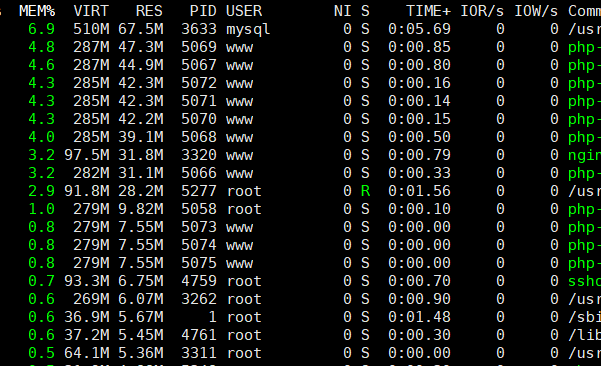This screenshot has height=366, width=601.
Task: Click PID 5277 running process
Action: coord(199,191)
